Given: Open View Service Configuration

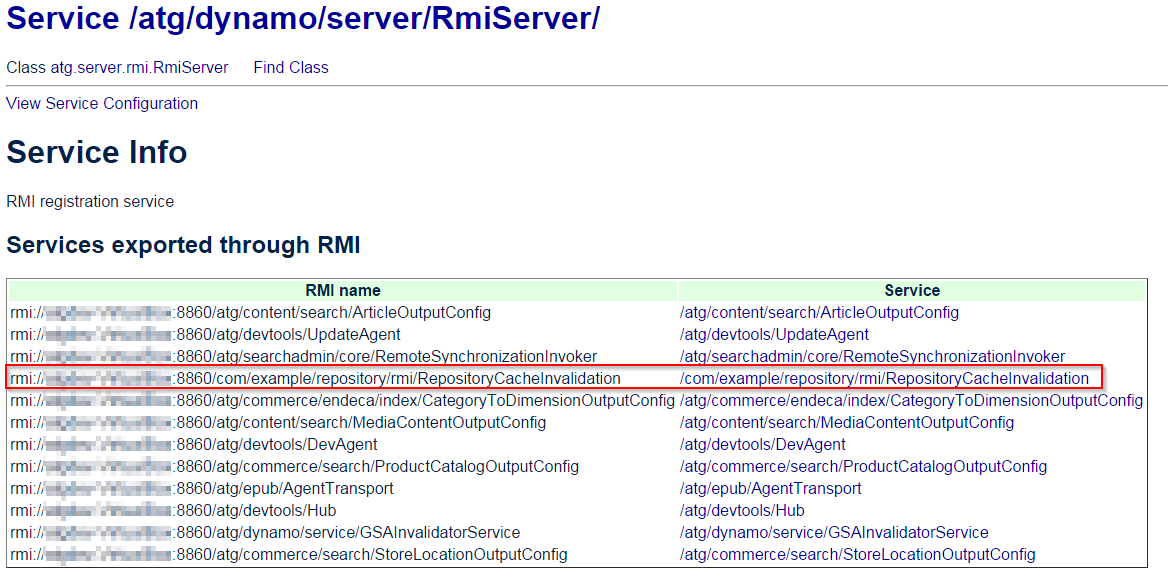Looking at the screenshot, I should click(x=101, y=103).
